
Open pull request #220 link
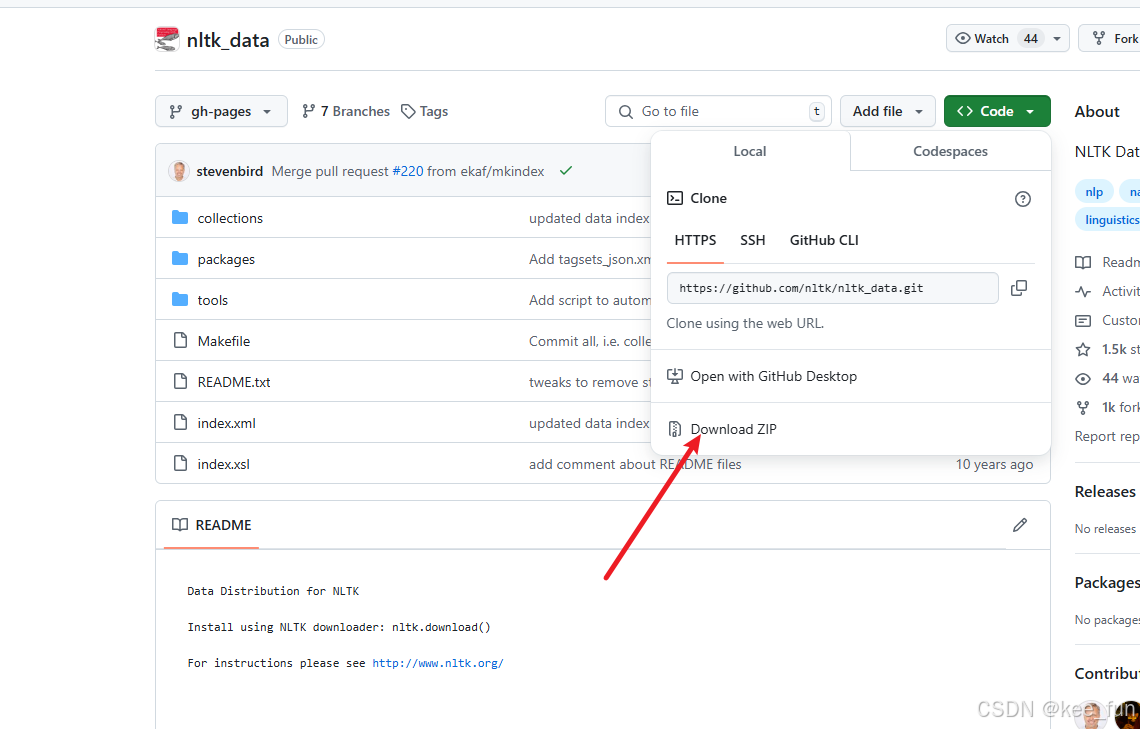[x=408, y=171]
